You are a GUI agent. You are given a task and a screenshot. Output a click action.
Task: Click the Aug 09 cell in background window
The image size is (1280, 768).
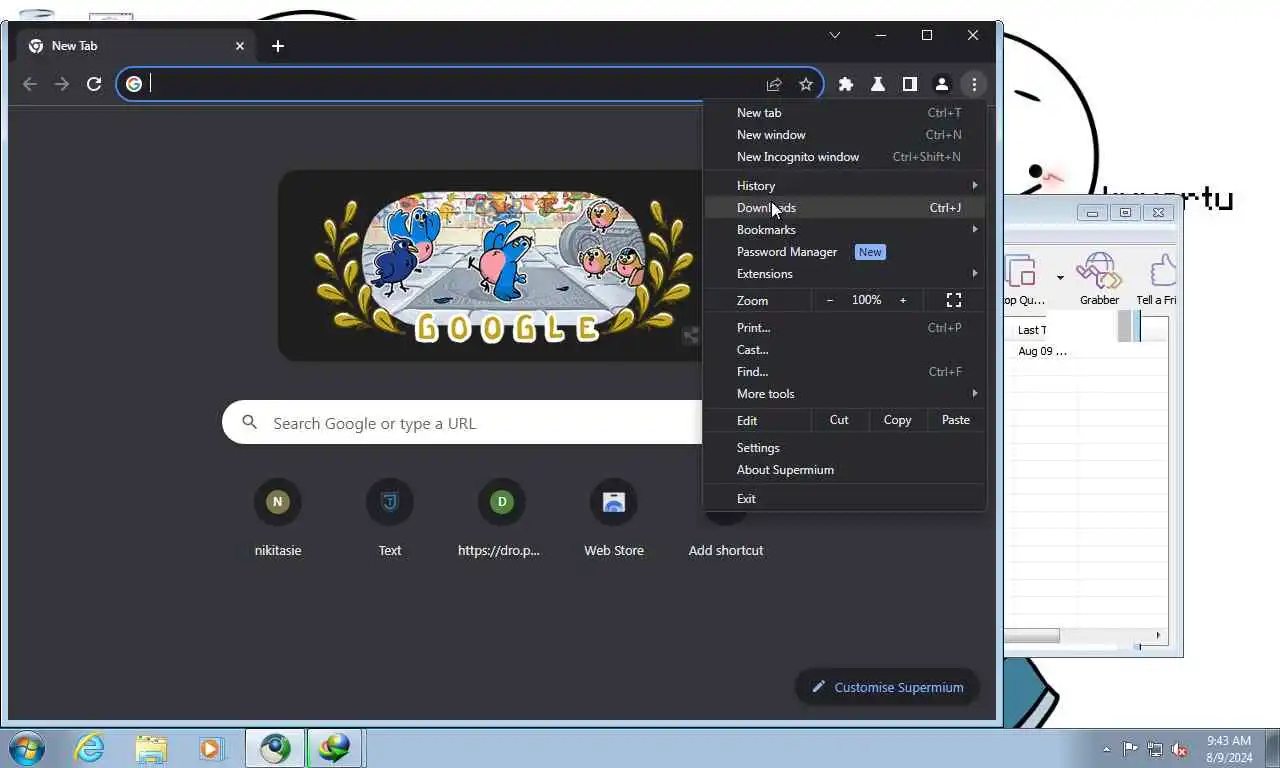click(x=1042, y=351)
